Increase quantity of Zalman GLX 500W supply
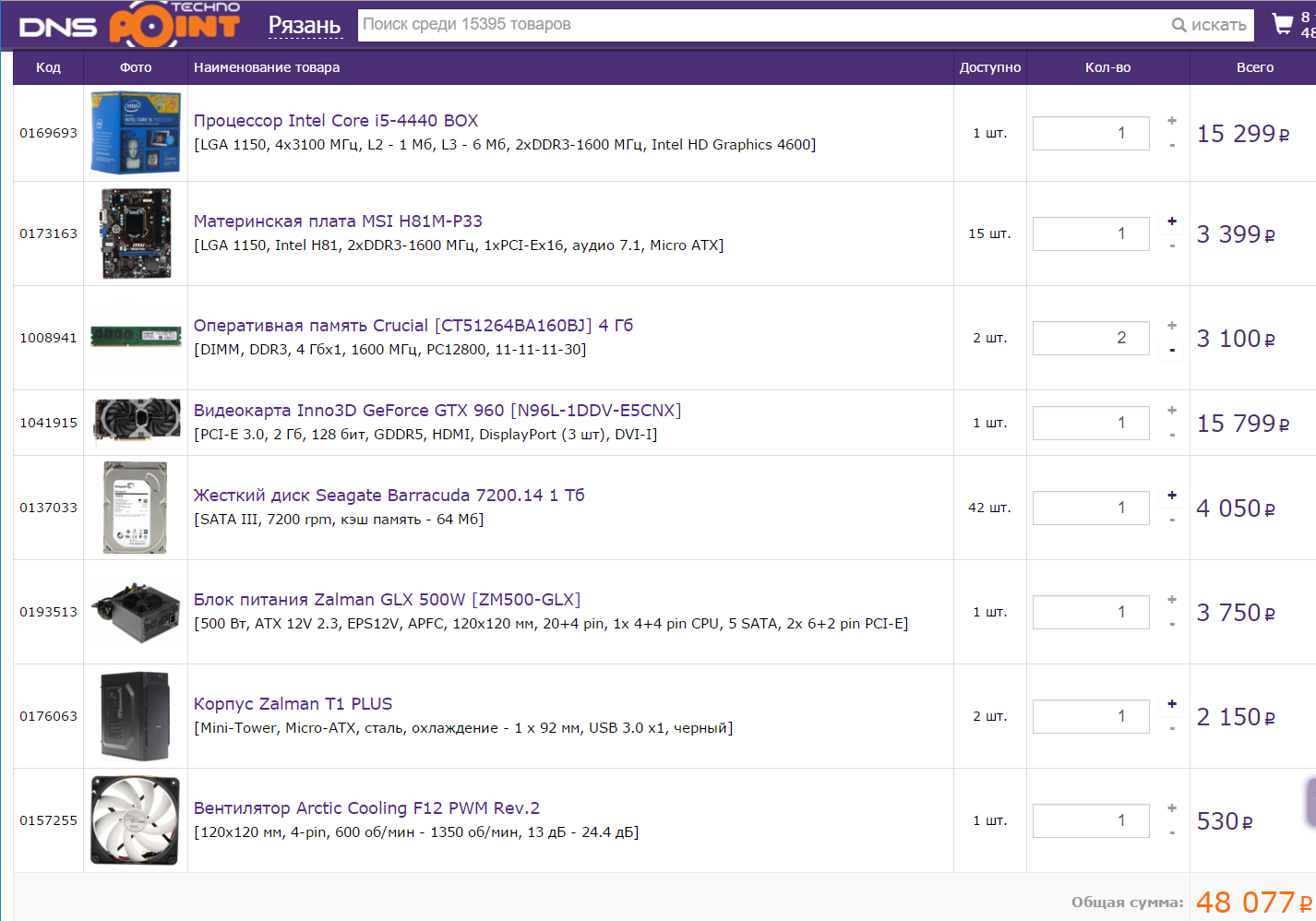Screen dimensions: 1316x921 (x=1172, y=600)
